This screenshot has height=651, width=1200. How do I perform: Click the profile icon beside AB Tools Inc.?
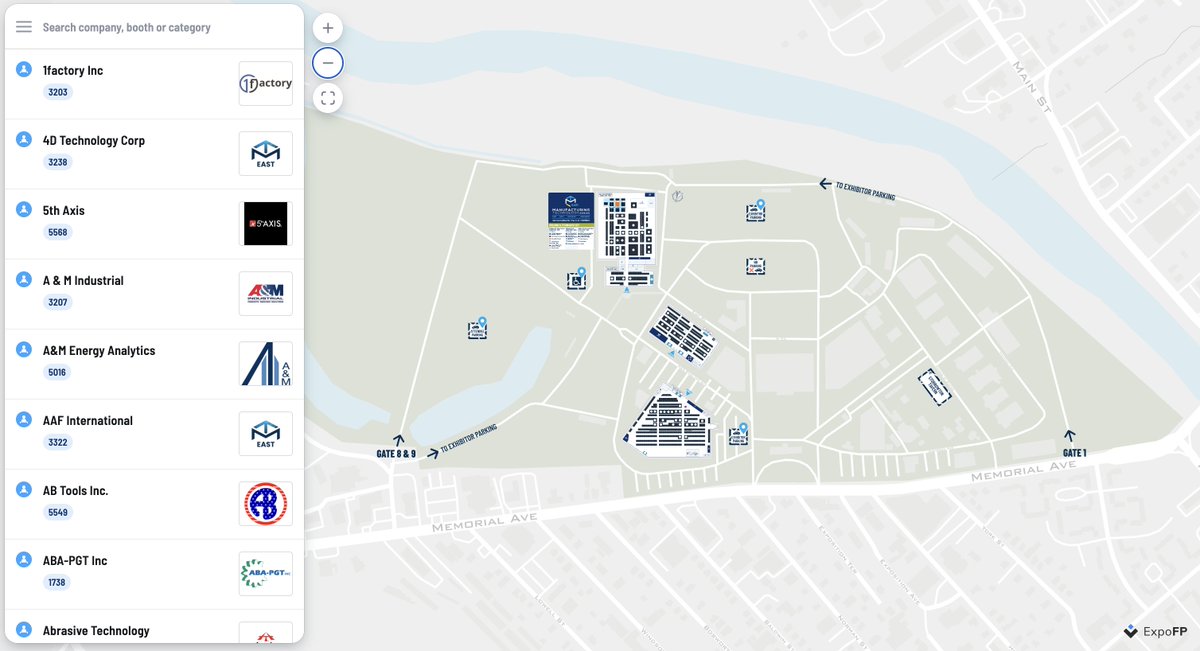[x=24, y=489]
